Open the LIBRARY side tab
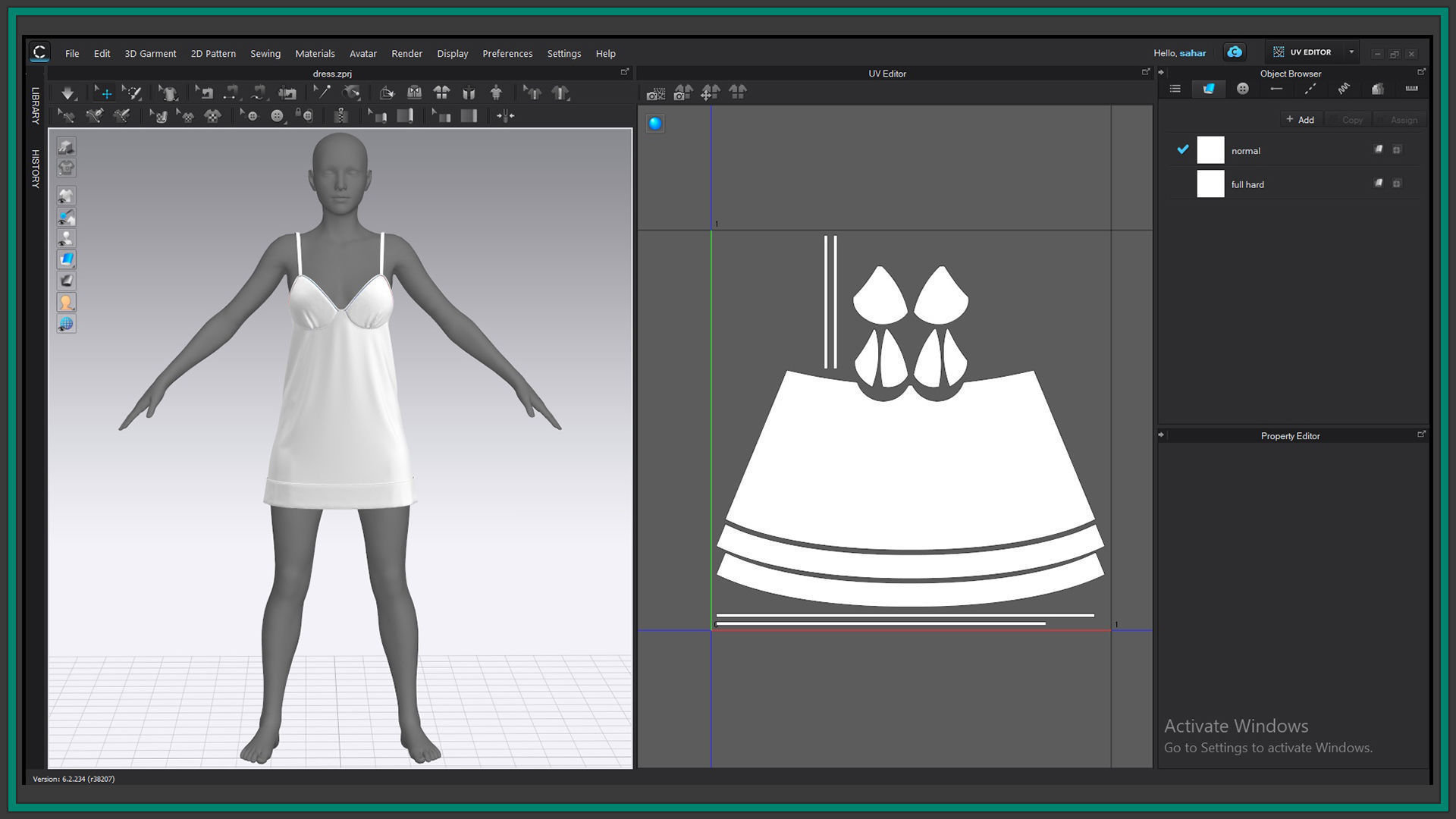The height and width of the screenshot is (819, 1456). (x=35, y=105)
